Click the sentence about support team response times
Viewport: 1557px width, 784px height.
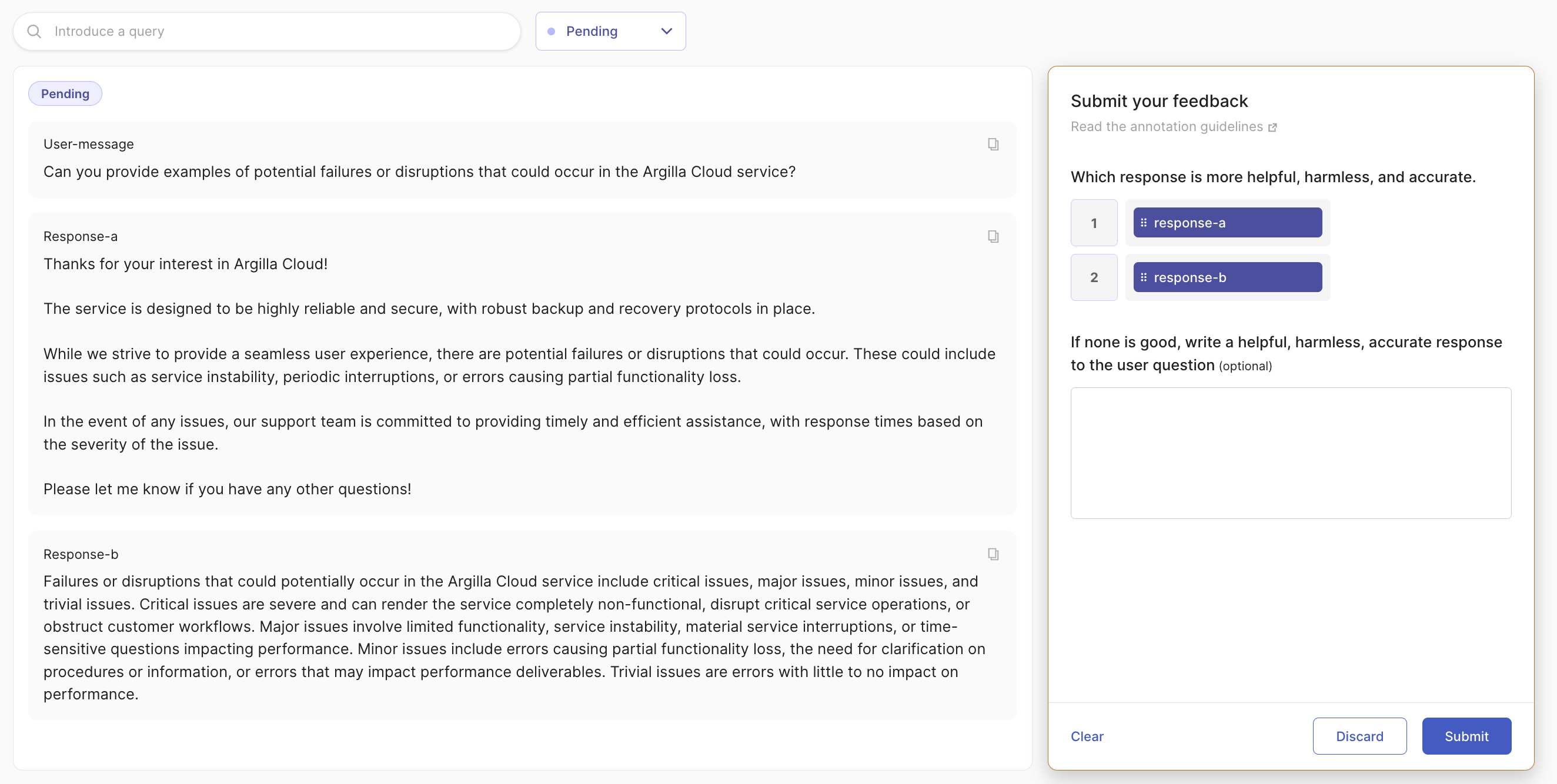click(513, 433)
